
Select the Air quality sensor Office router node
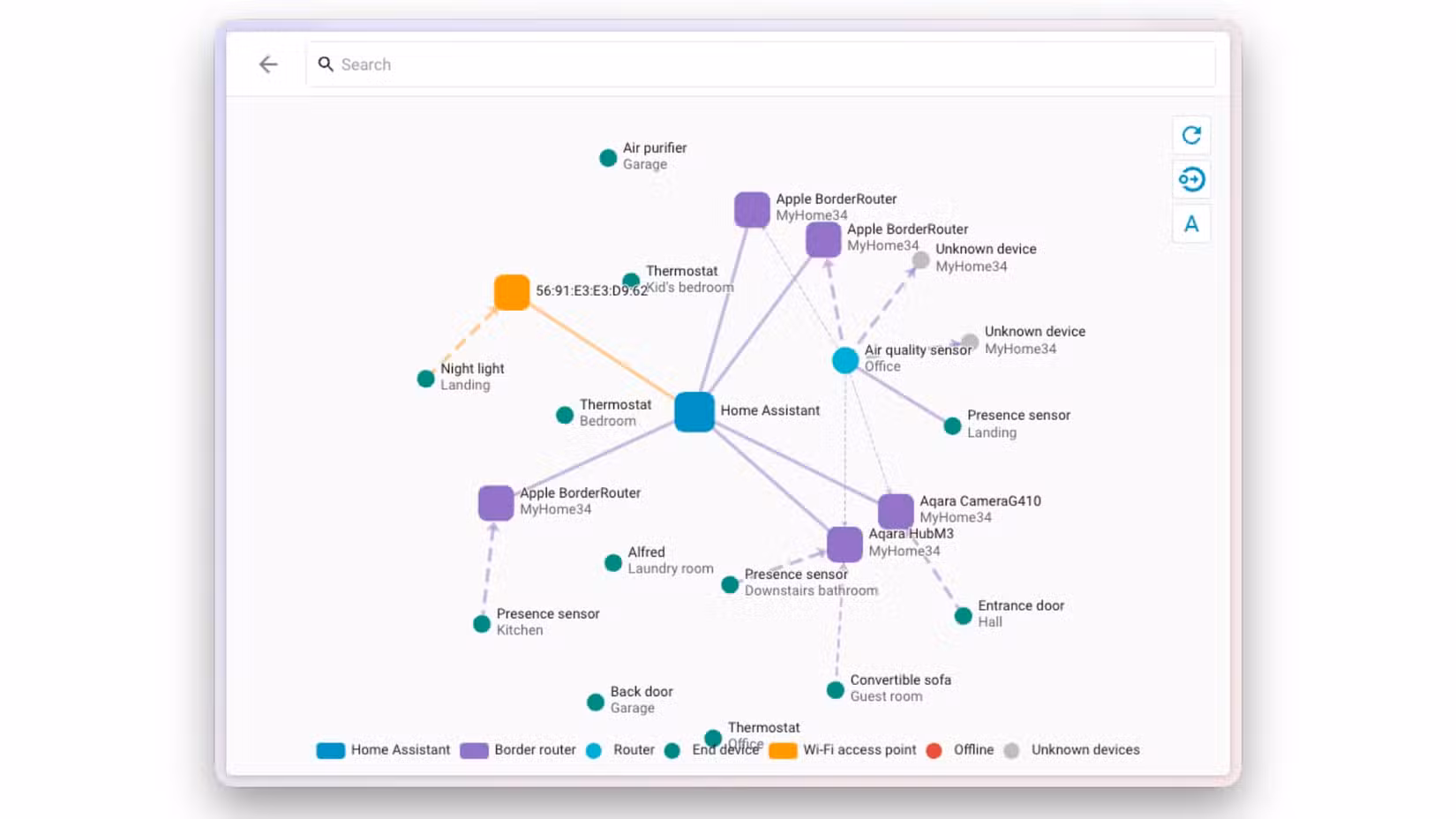pos(845,360)
